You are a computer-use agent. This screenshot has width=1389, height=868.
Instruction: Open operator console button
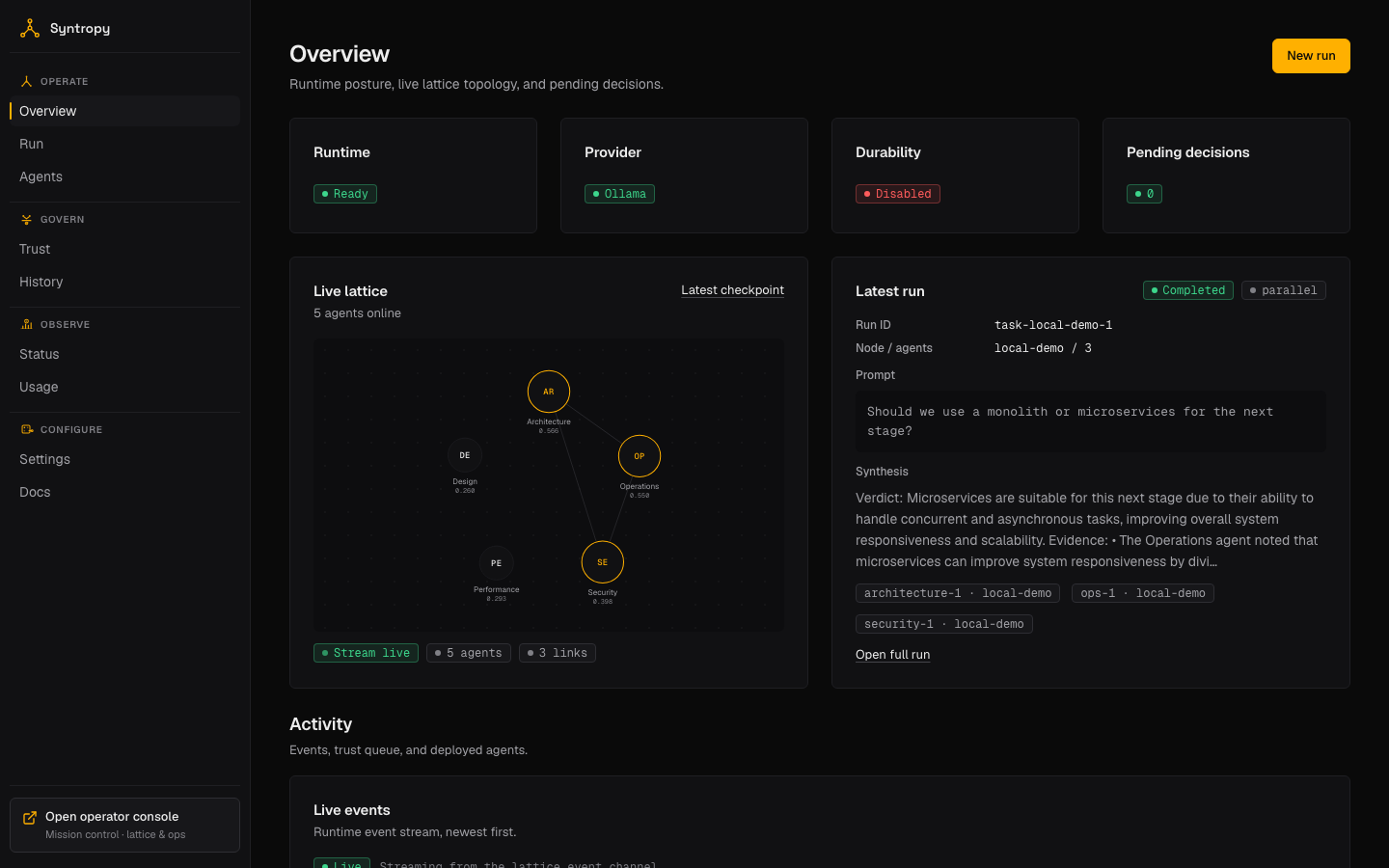(124, 826)
